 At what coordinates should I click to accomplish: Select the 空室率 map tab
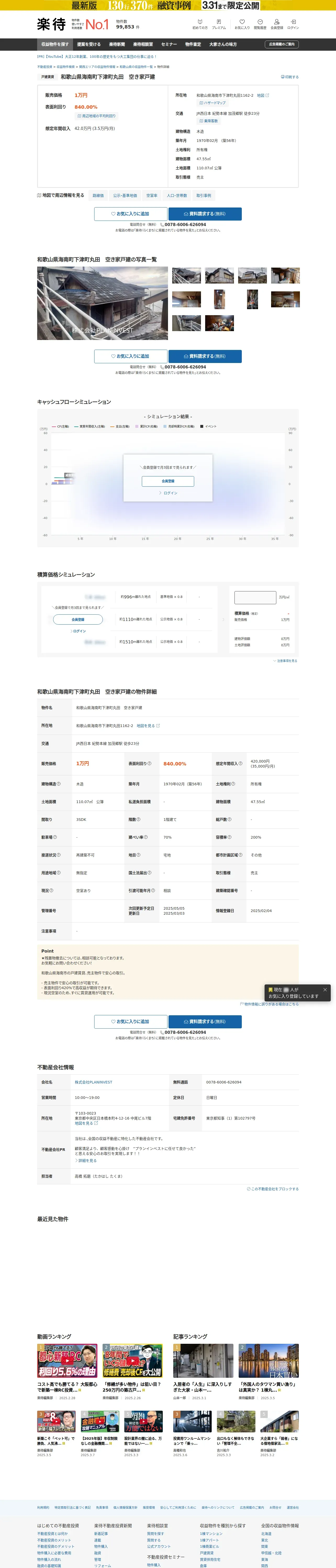pyautogui.click(x=152, y=195)
